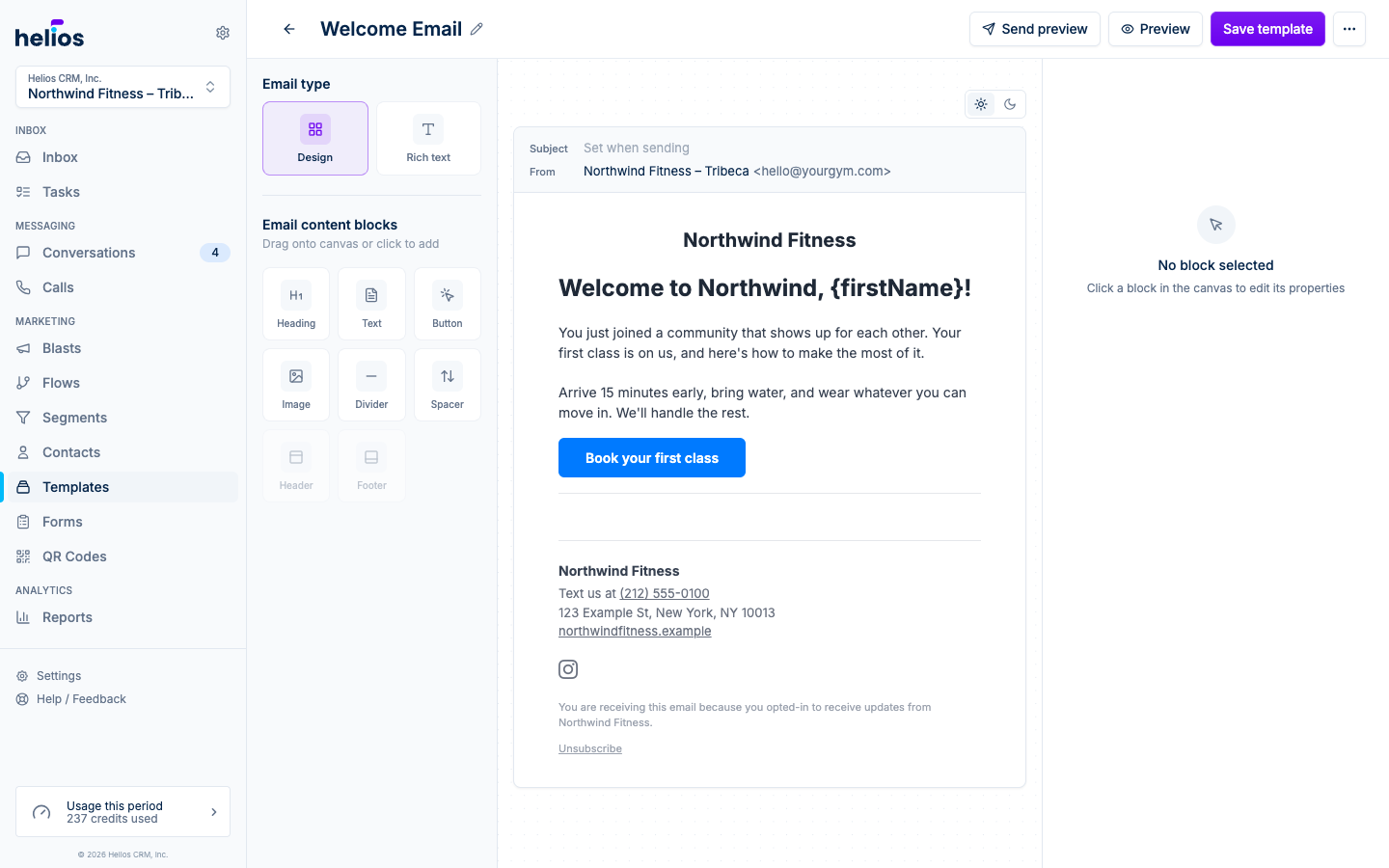Screen dimensions: 1389x868
Task: Go back with the left arrow icon
Action: pos(289,29)
